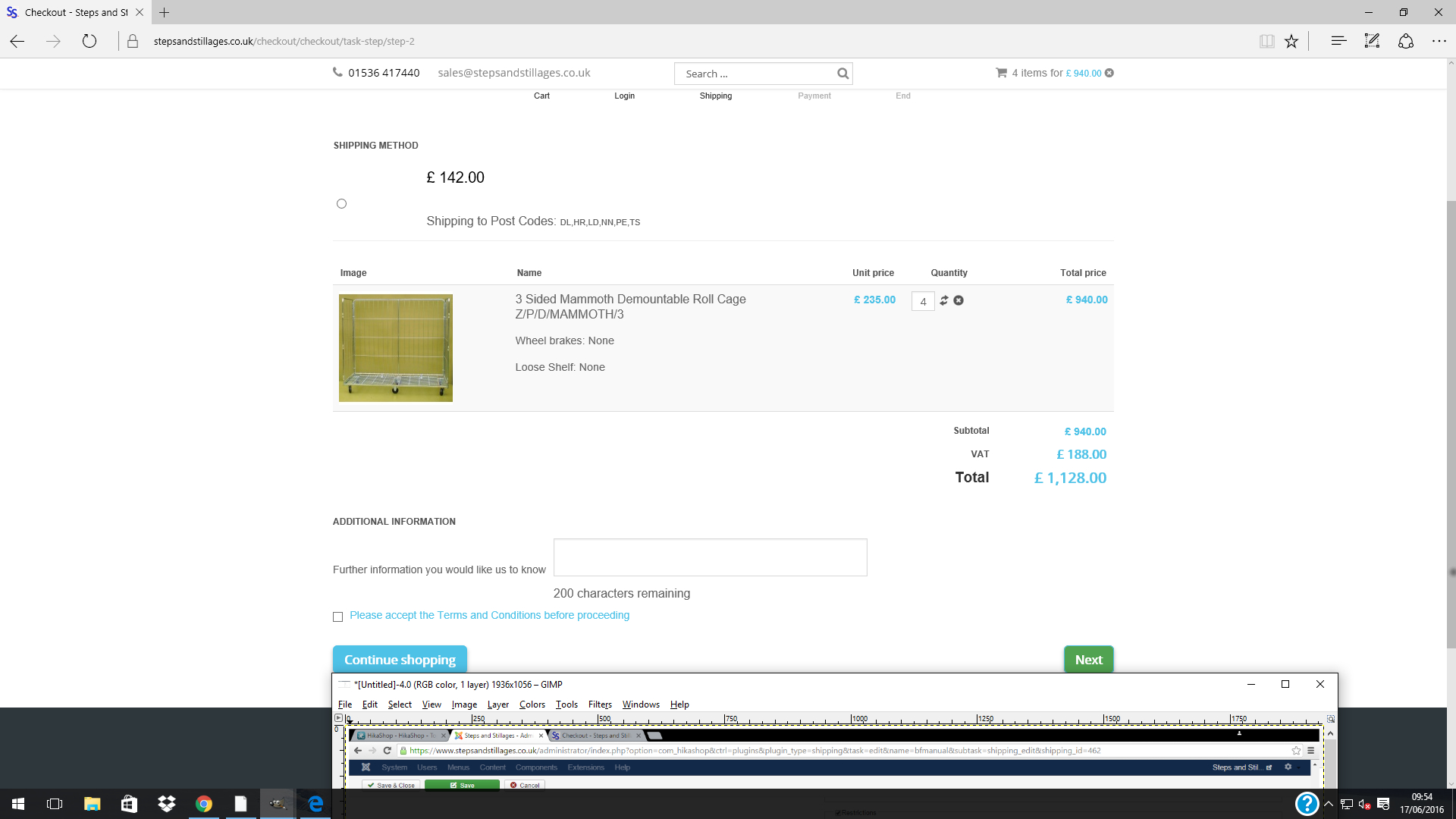This screenshot has width=1456, height=819.
Task: Open Edge More actions ellipsis menu
Action: (x=1439, y=41)
